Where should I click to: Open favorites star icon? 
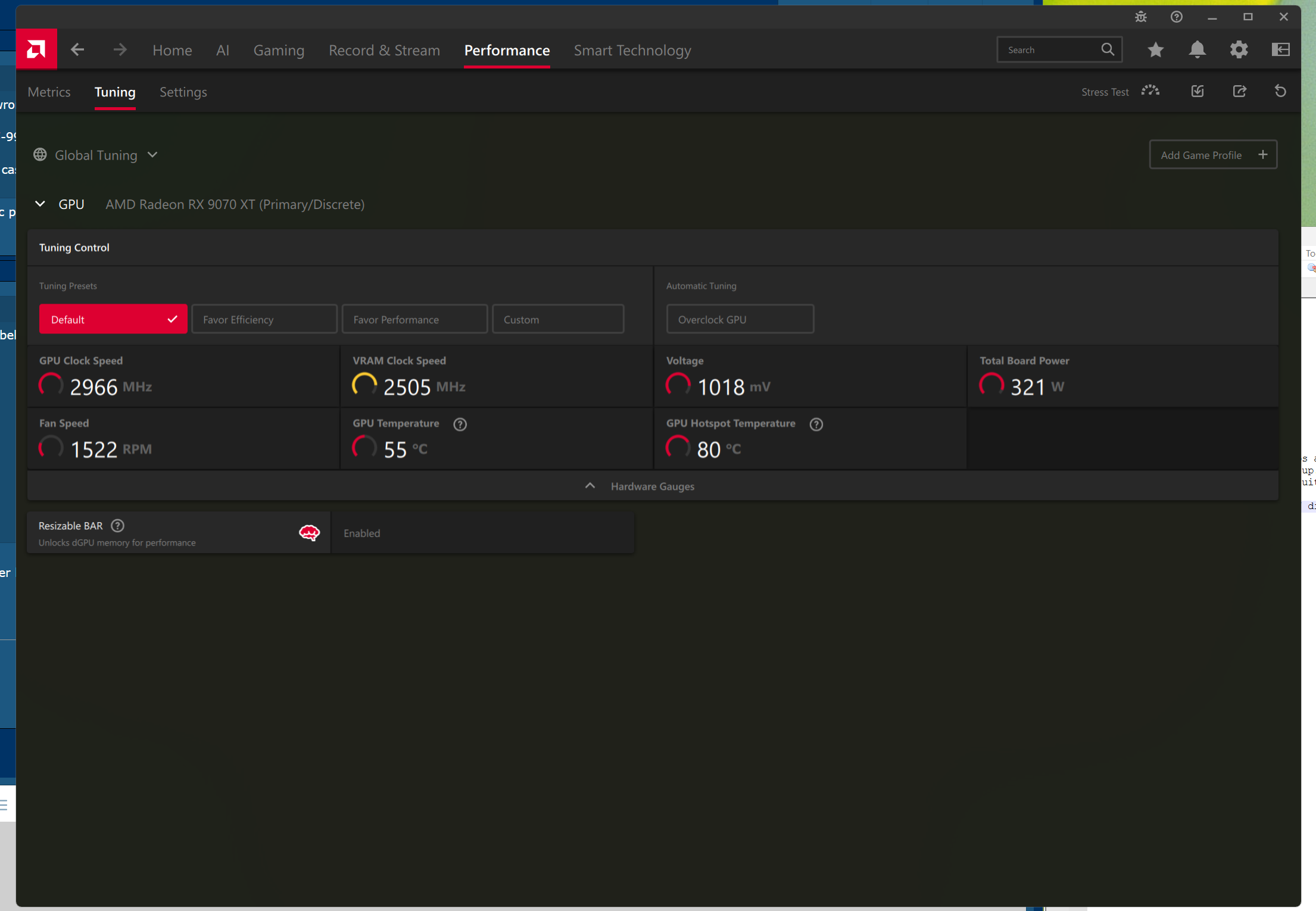click(x=1155, y=49)
